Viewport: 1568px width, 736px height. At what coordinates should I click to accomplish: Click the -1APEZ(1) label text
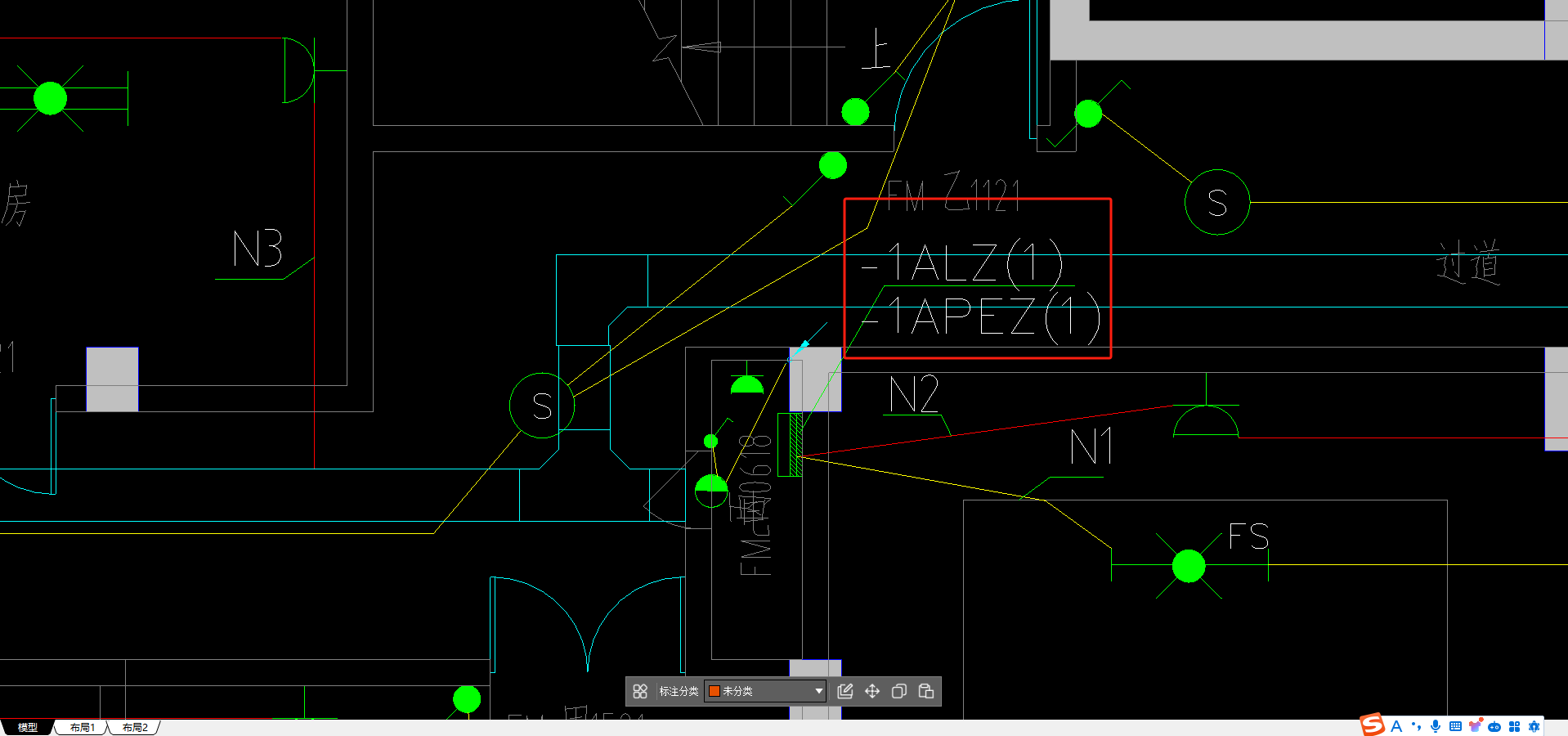tap(981, 316)
